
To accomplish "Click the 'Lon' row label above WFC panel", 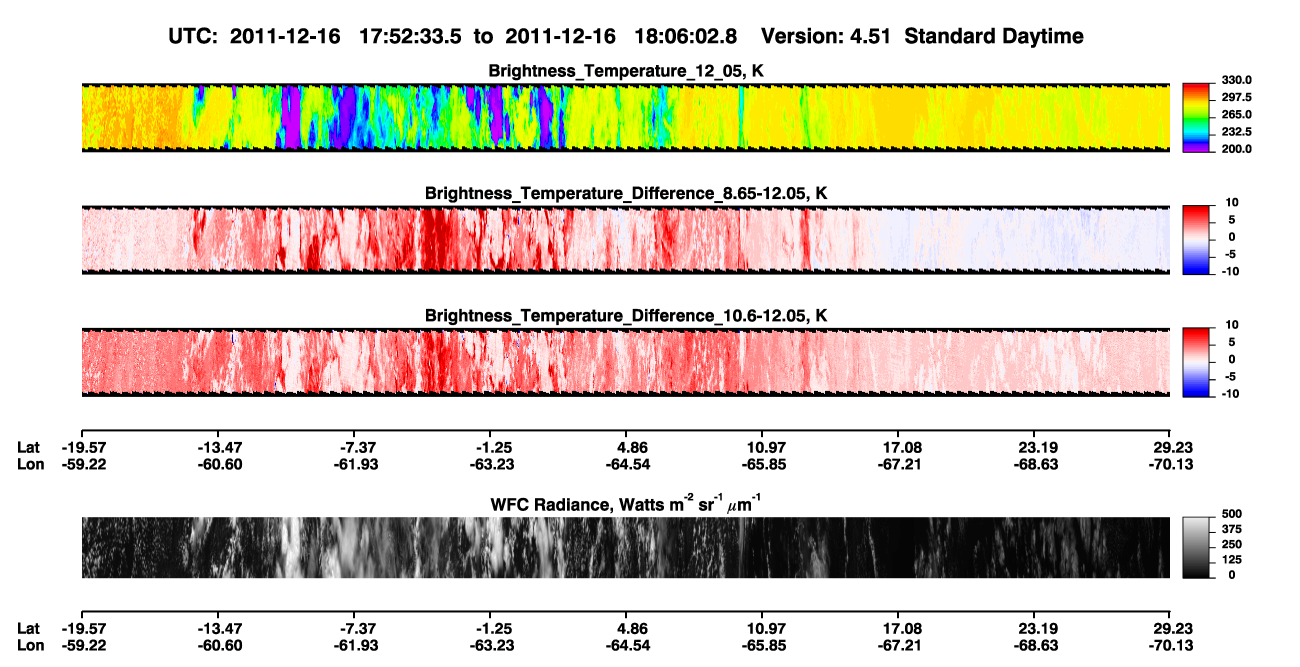I will (28, 464).
